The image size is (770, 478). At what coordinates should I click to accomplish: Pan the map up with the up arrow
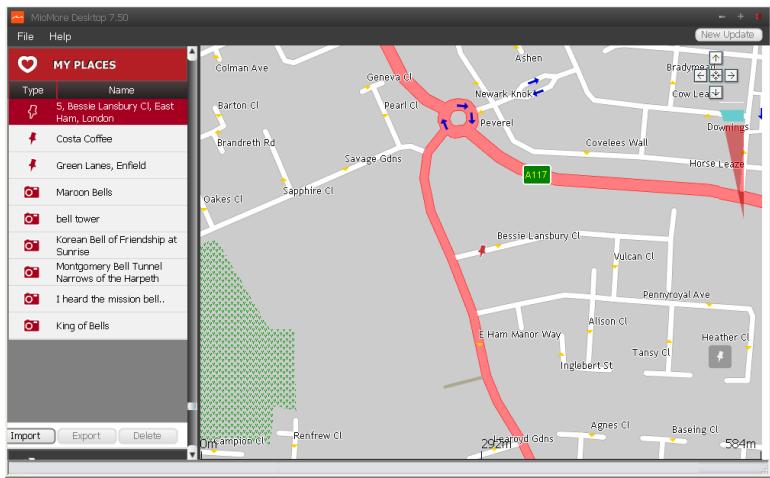tap(715, 58)
